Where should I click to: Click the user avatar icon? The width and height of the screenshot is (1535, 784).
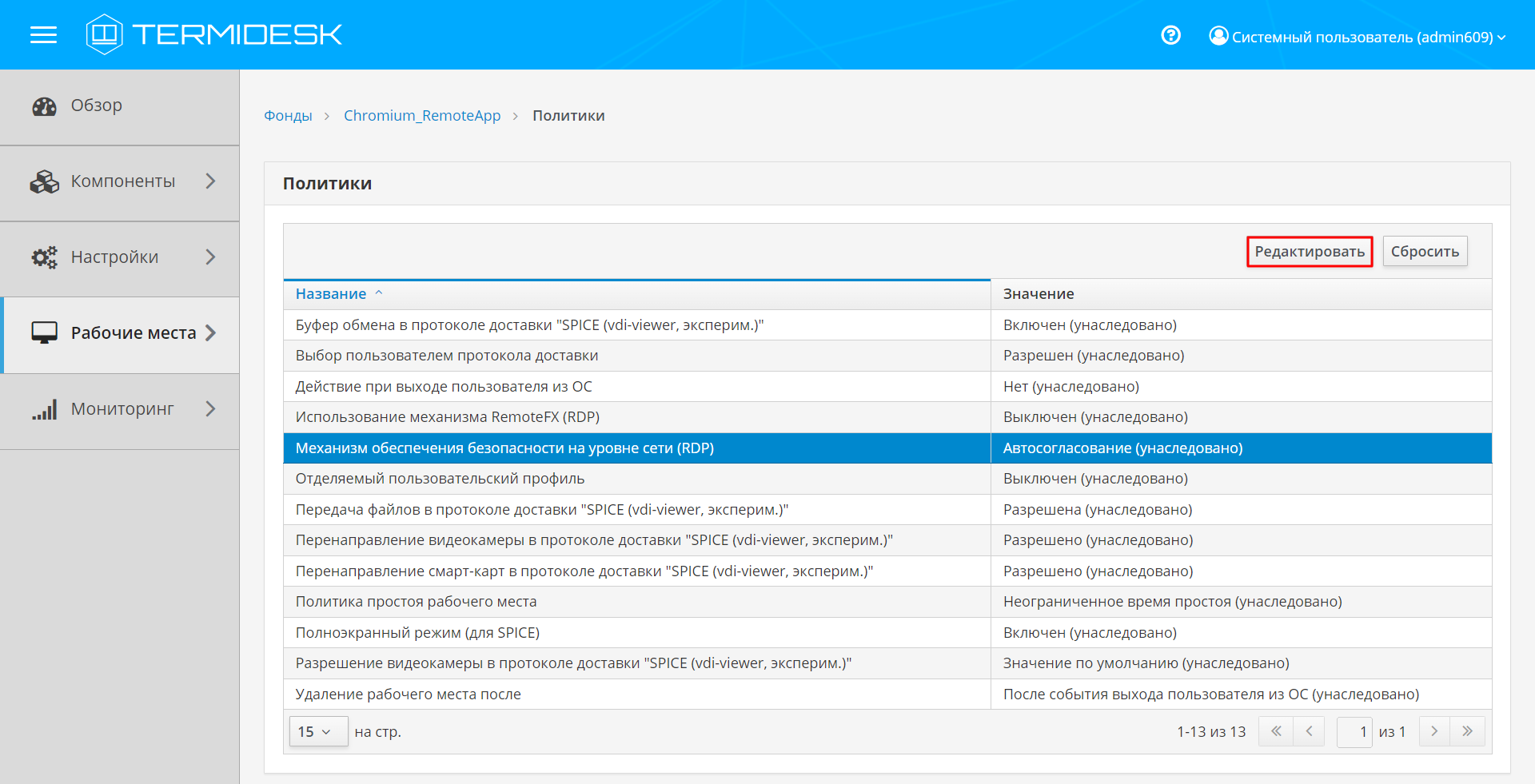(1218, 36)
